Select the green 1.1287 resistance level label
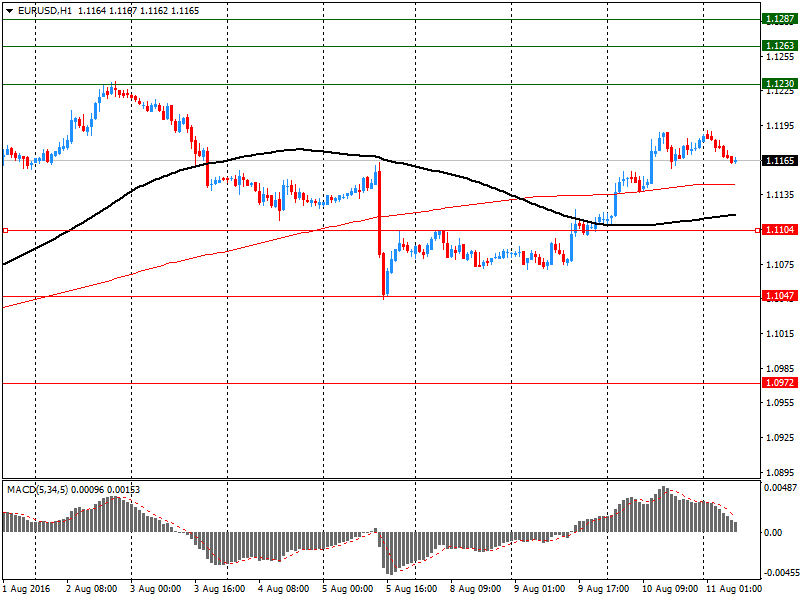The image size is (800, 600). click(x=780, y=19)
